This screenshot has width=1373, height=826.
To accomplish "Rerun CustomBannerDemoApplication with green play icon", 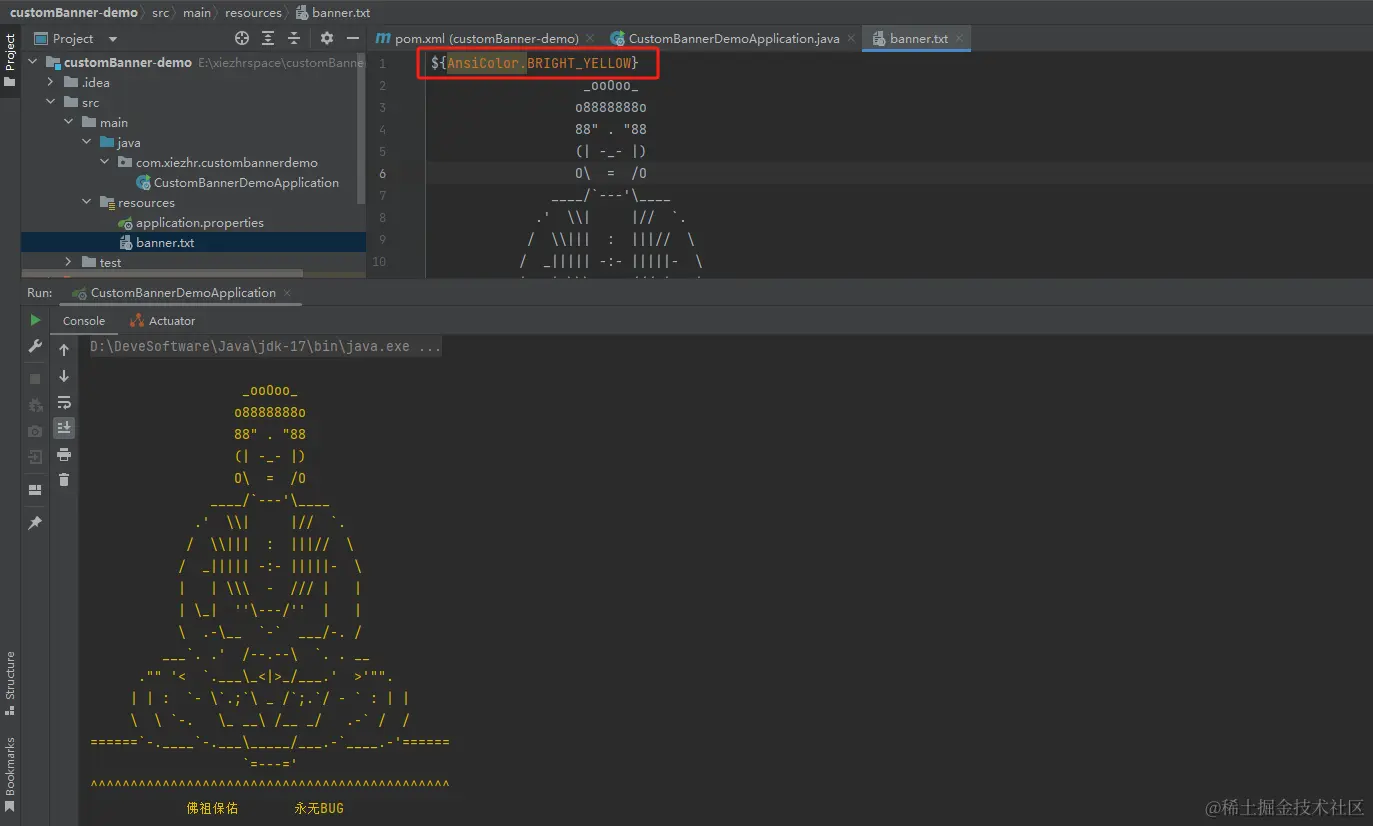I will (x=35, y=320).
